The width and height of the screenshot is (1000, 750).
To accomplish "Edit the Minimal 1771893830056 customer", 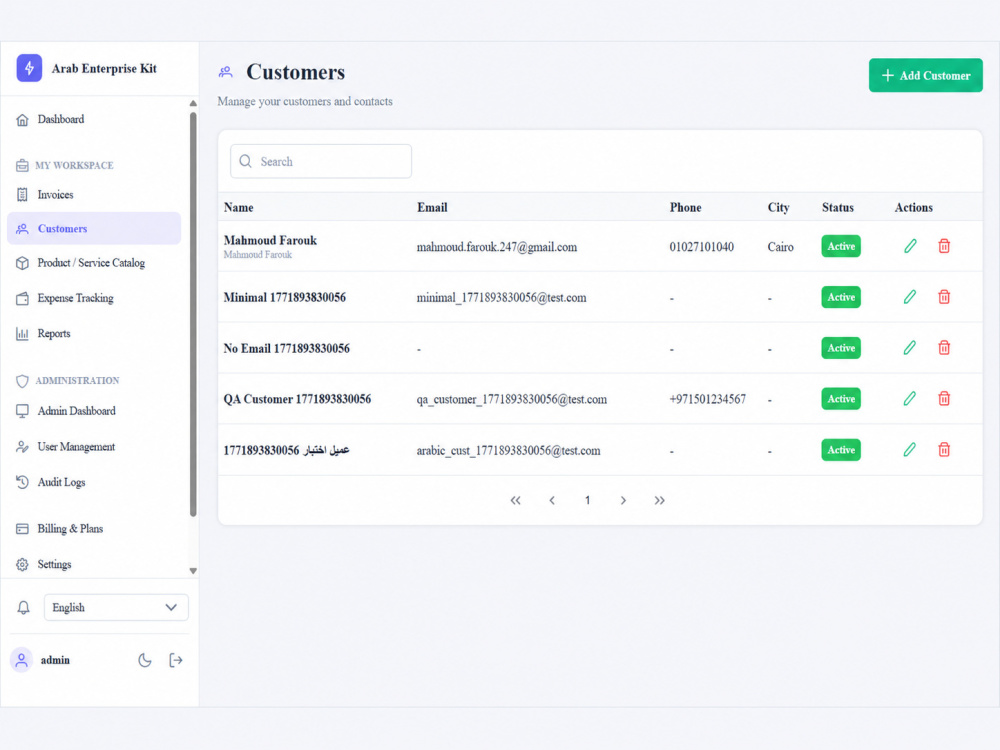I will [x=910, y=297].
